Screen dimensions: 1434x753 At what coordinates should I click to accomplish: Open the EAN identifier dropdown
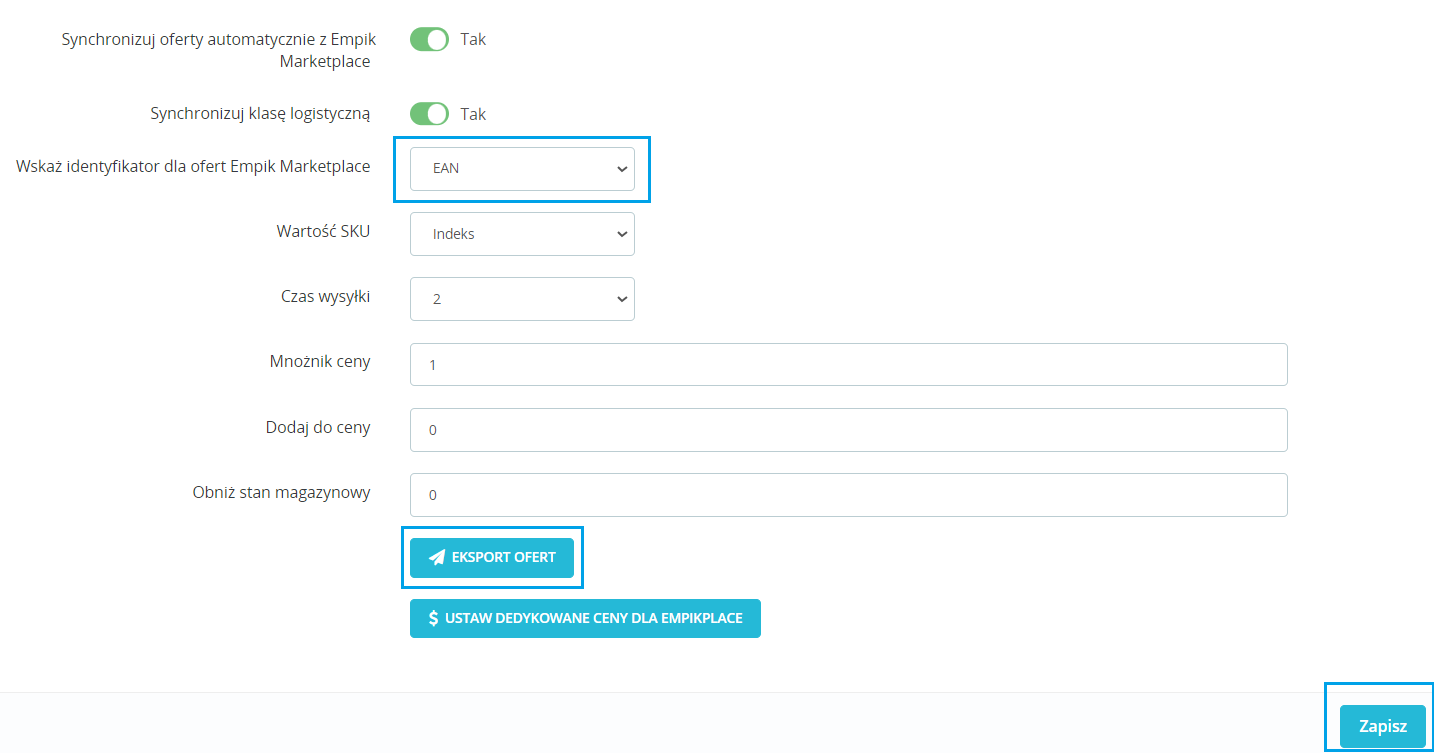click(521, 169)
